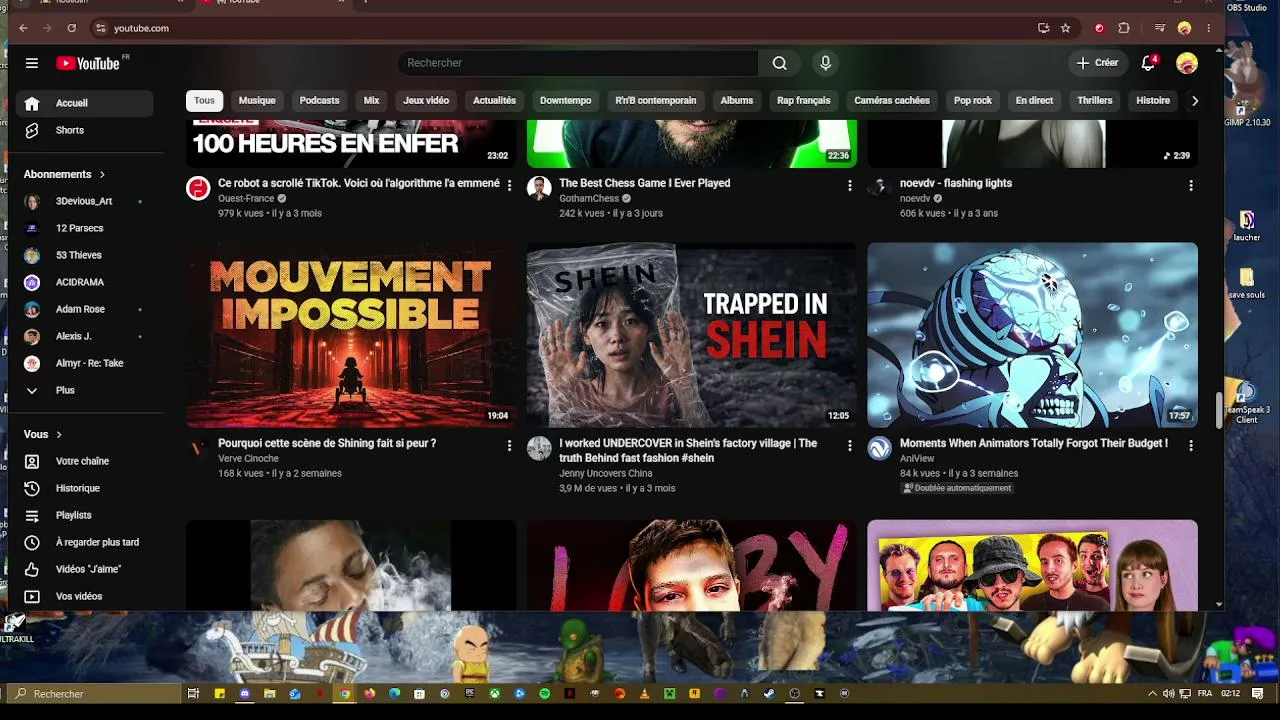Viewport: 1280px width, 720px height.
Task: Open the Verve Cinoche channel link
Action: [x=248, y=459]
